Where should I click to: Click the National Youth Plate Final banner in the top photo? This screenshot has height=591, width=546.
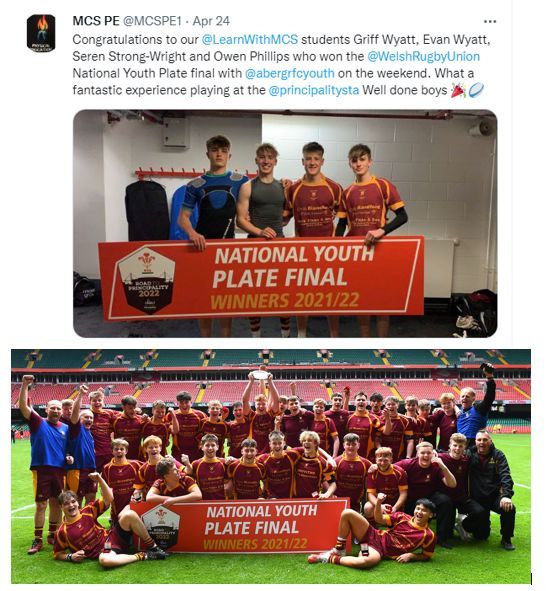261,278
